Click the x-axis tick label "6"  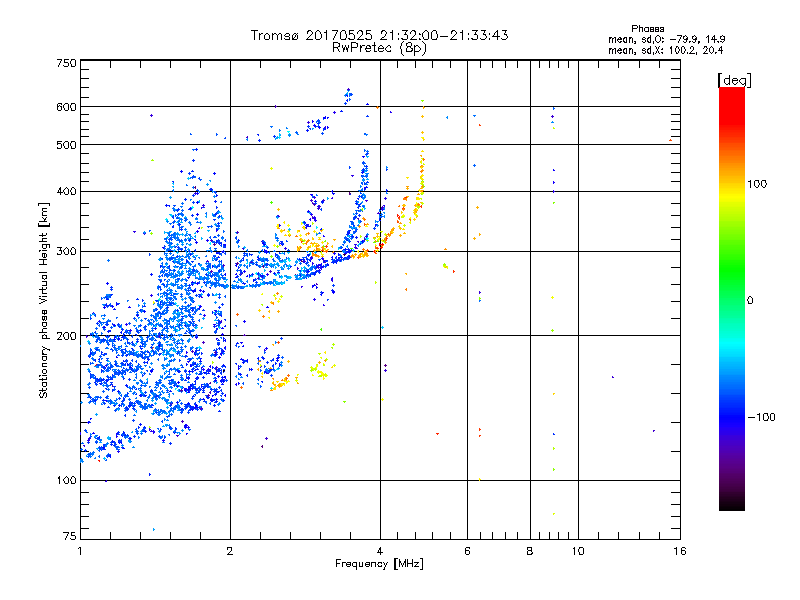pyautogui.click(x=467, y=551)
